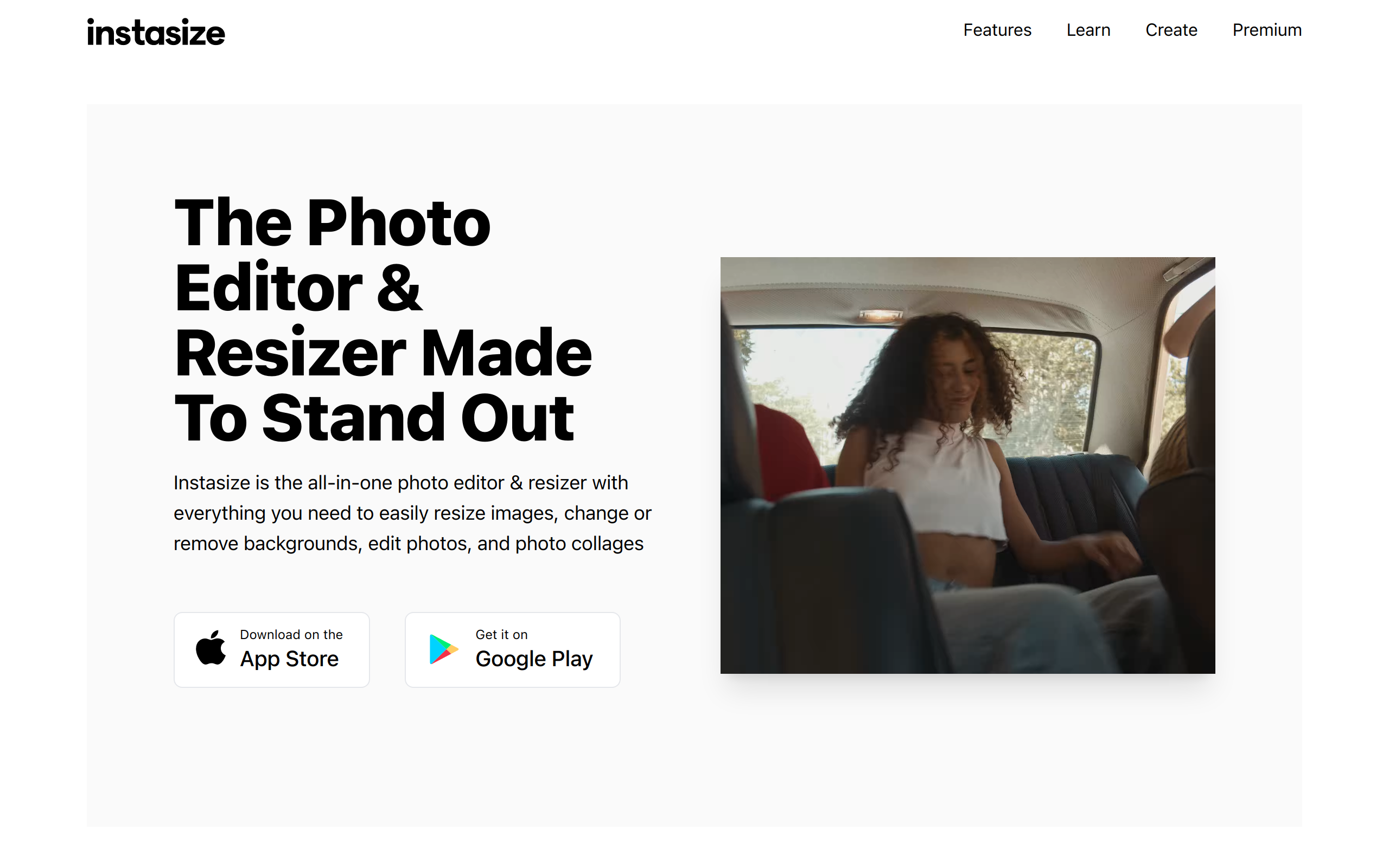
Task: Click the instasize logo
Action: 156,32
